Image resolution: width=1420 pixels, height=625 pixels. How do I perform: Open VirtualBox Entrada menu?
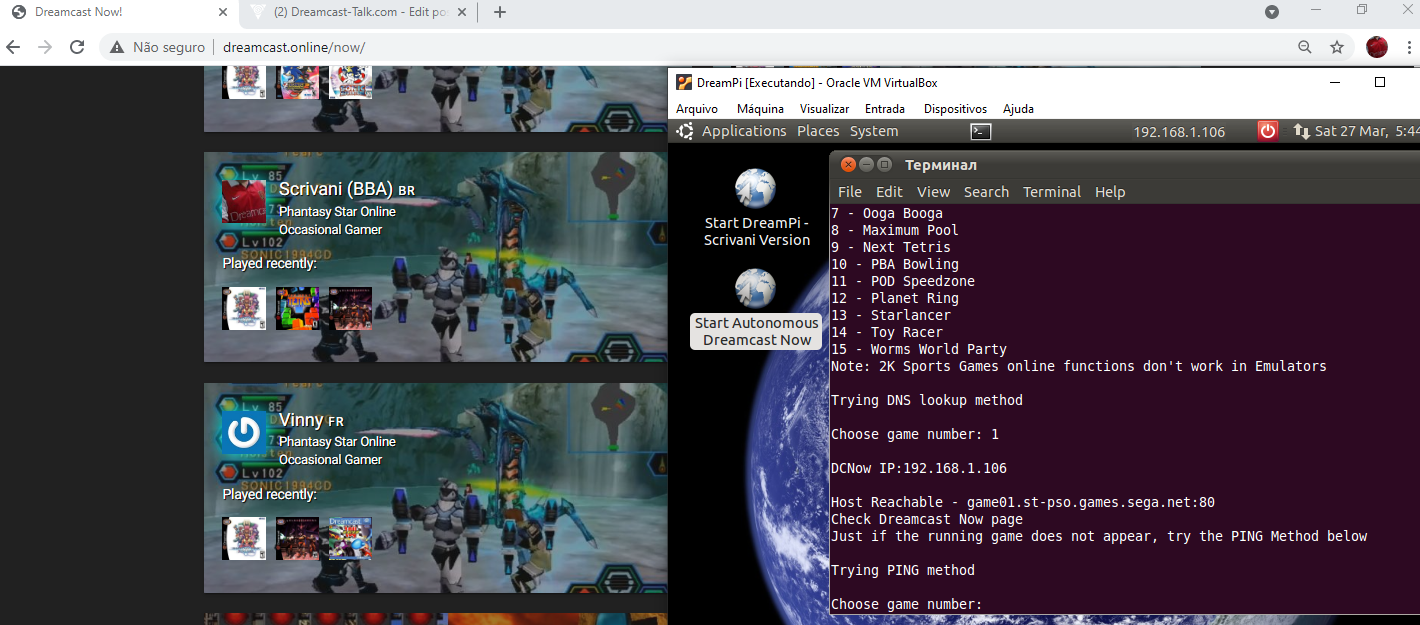(x=885, y=109)
